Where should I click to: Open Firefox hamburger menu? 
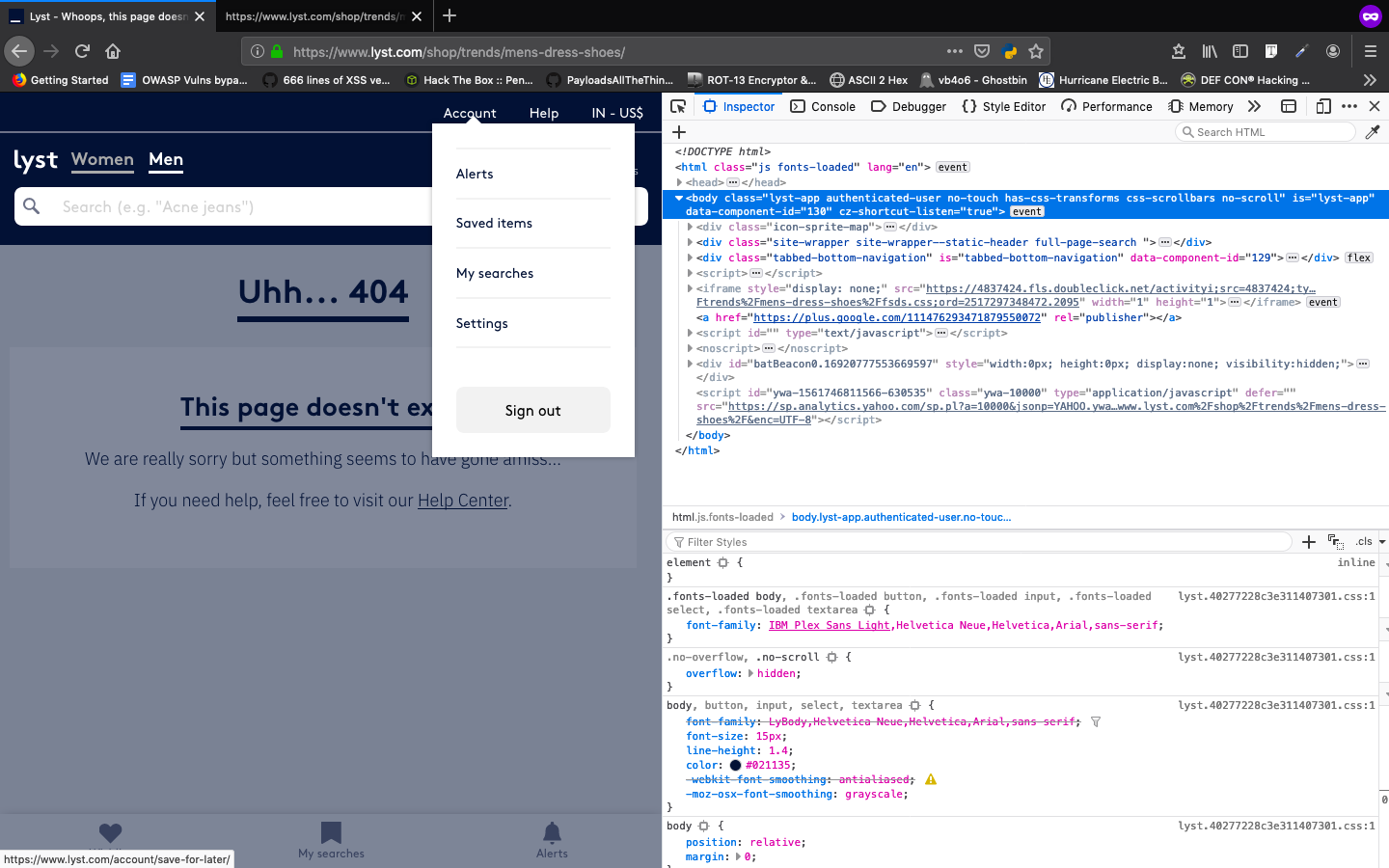click(1370, 51)
